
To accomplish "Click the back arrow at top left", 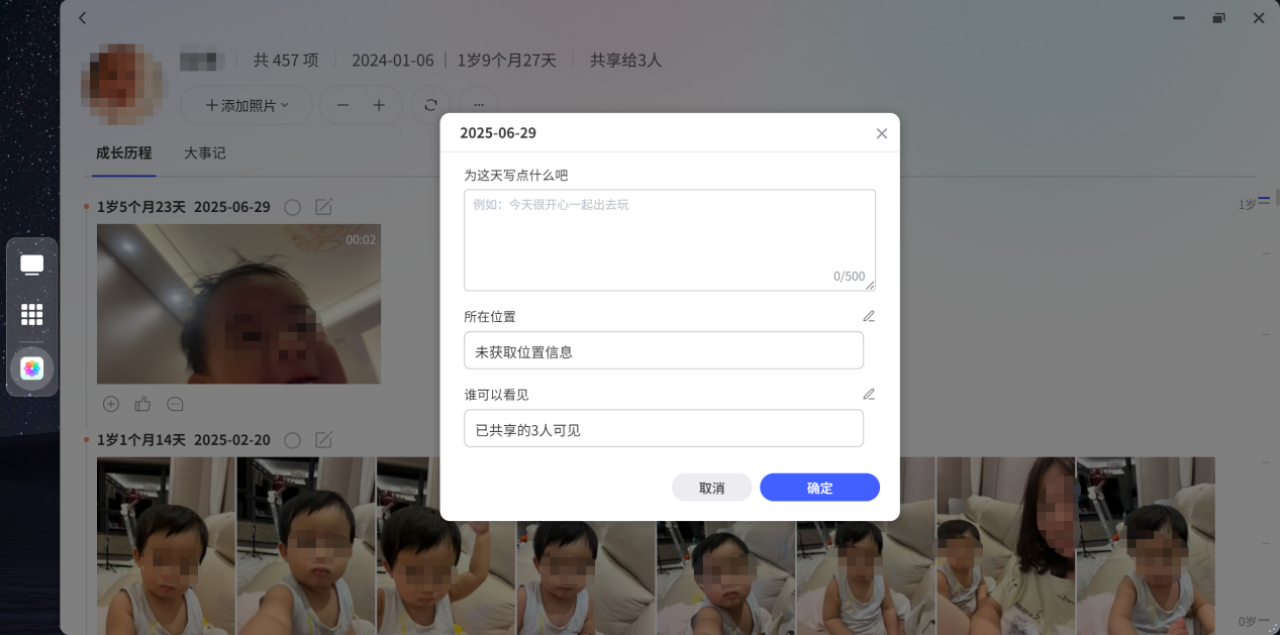I will 82,18.
